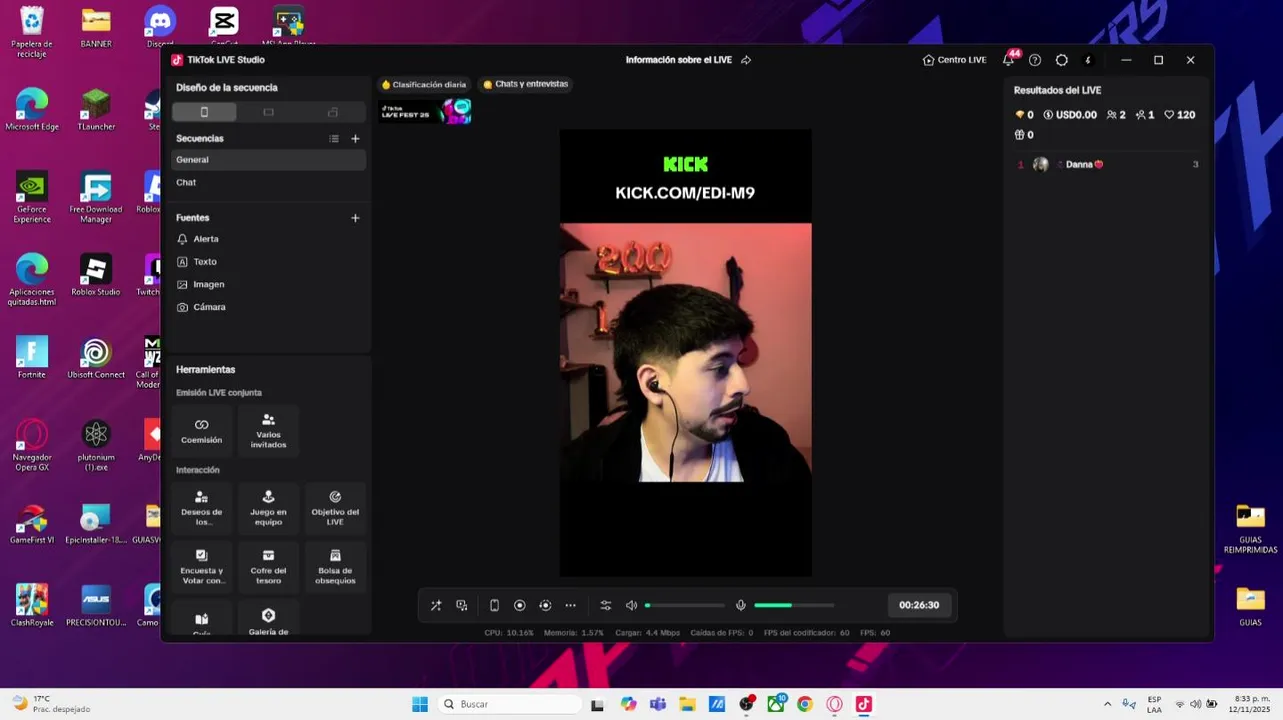Click the CPU: 10.16% status entry
This screenshot has width=1283, height=720.
pos(509,633)
